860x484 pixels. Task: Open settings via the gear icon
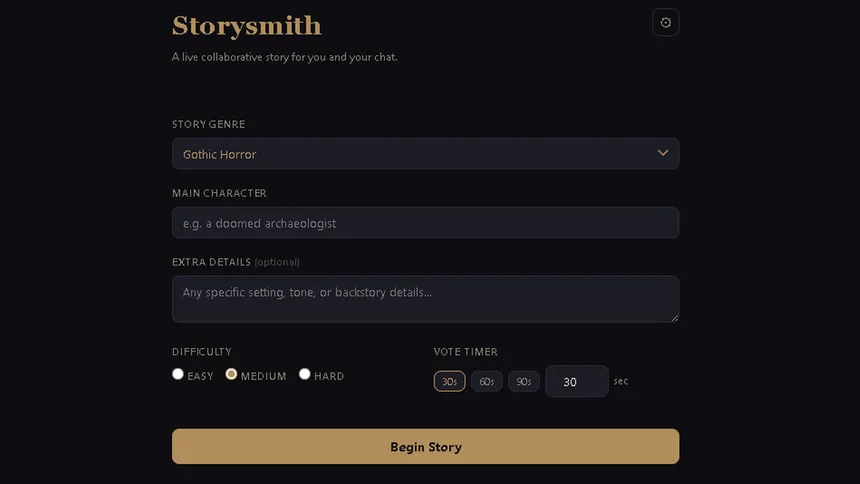[665, 22]
